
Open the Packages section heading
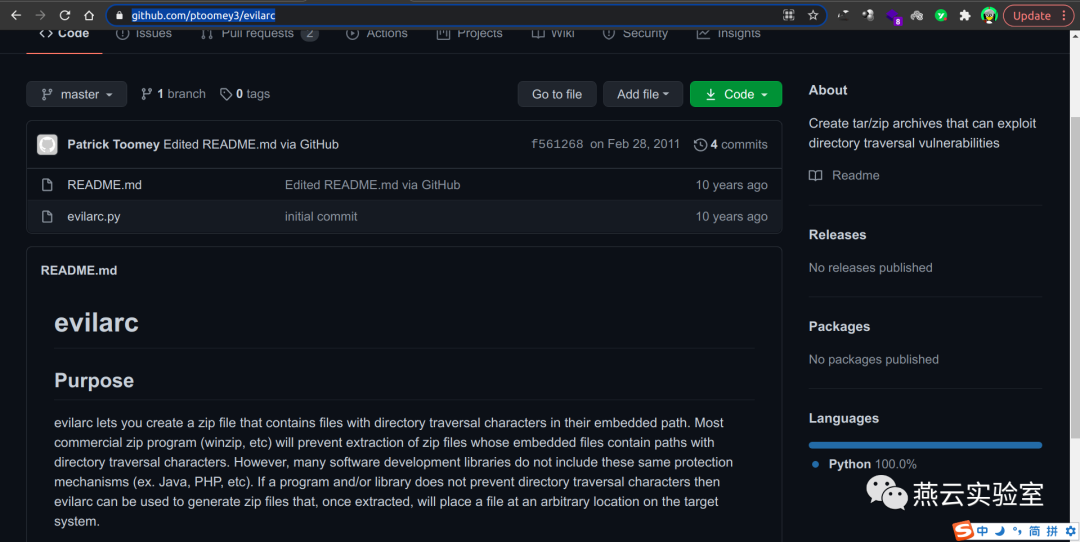point(839,326)
